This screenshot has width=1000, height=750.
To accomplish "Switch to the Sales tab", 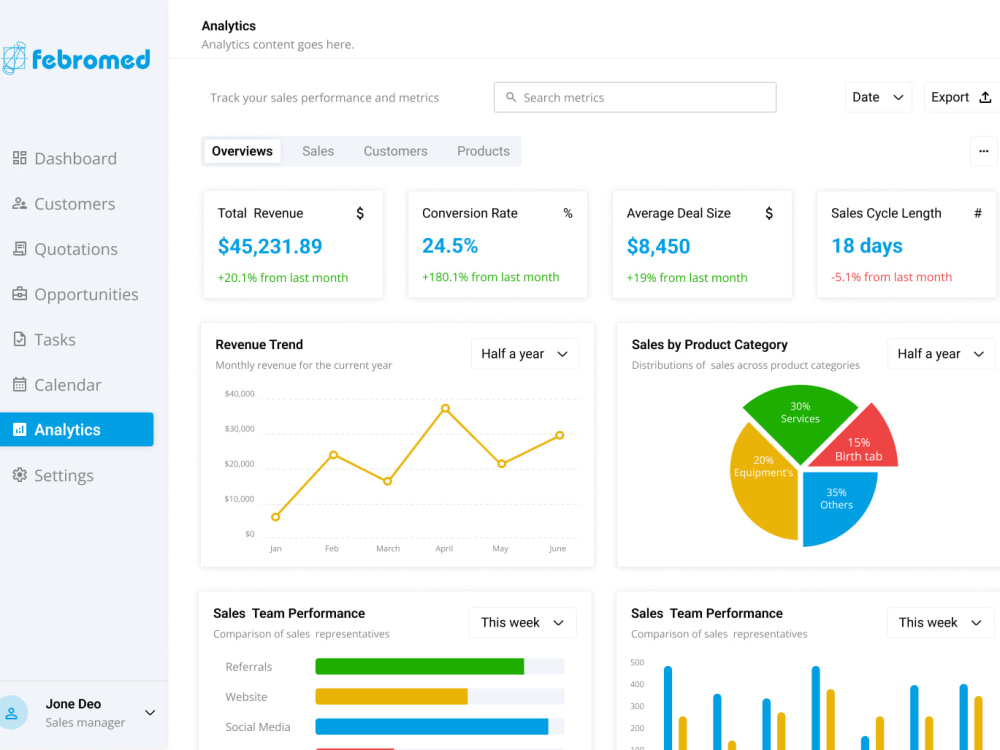I will click(318, 151).
